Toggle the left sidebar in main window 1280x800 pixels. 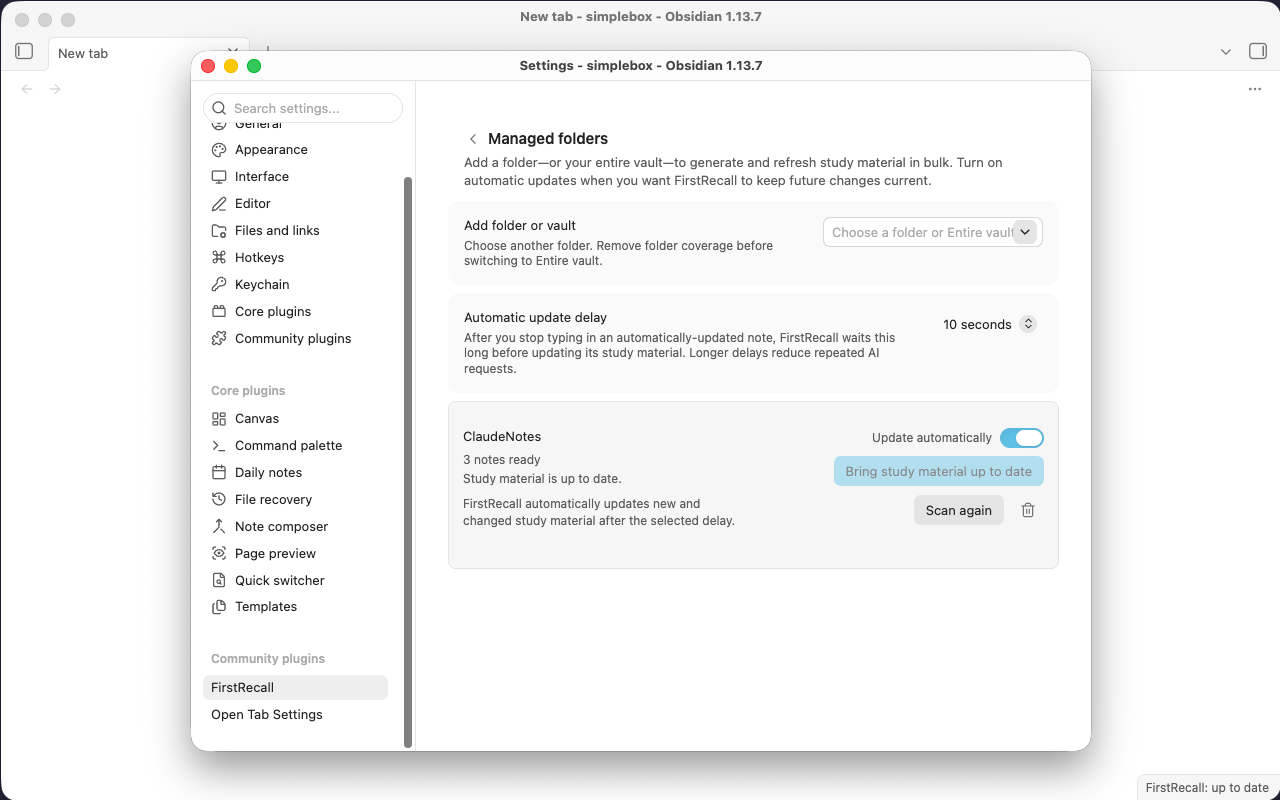(25, 51)
